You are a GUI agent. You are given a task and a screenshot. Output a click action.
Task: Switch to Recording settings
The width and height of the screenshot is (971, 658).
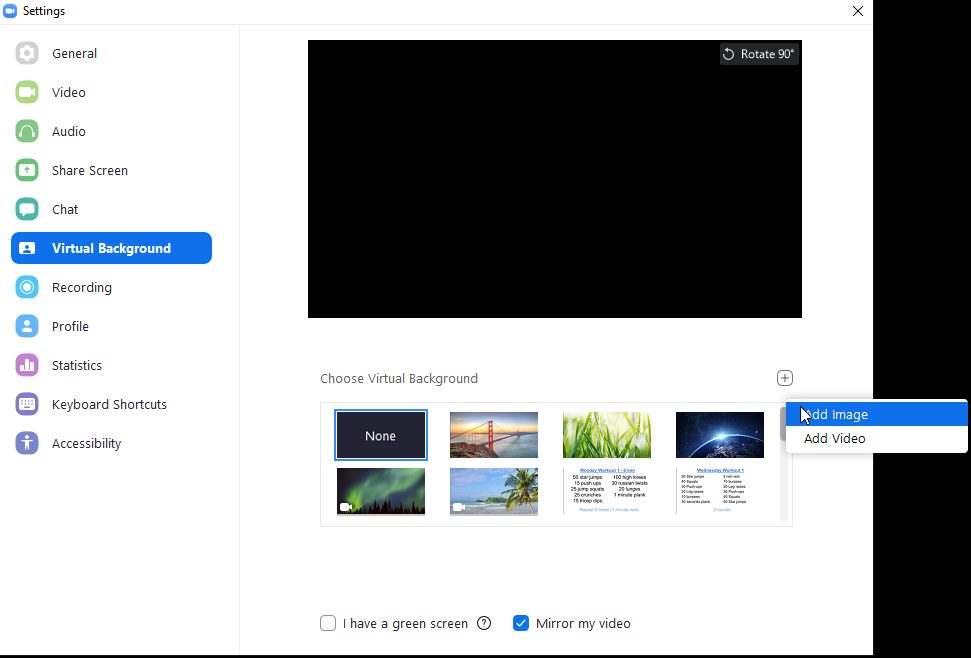[x=81, y=287]
